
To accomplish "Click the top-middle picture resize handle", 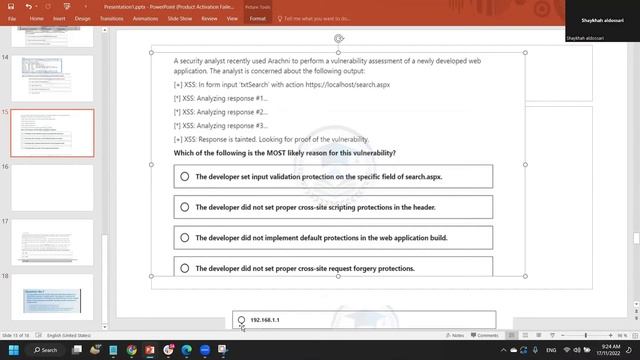I will click(338, 53).
